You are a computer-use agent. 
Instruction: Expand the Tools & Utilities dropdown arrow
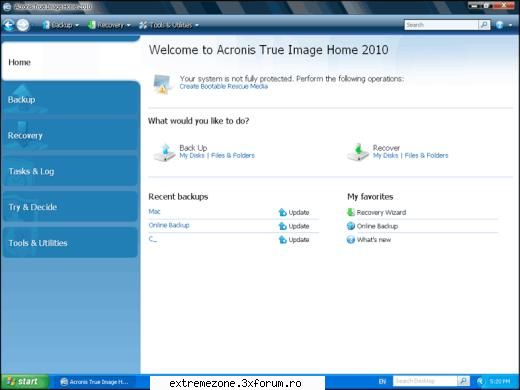click(197, 25)
